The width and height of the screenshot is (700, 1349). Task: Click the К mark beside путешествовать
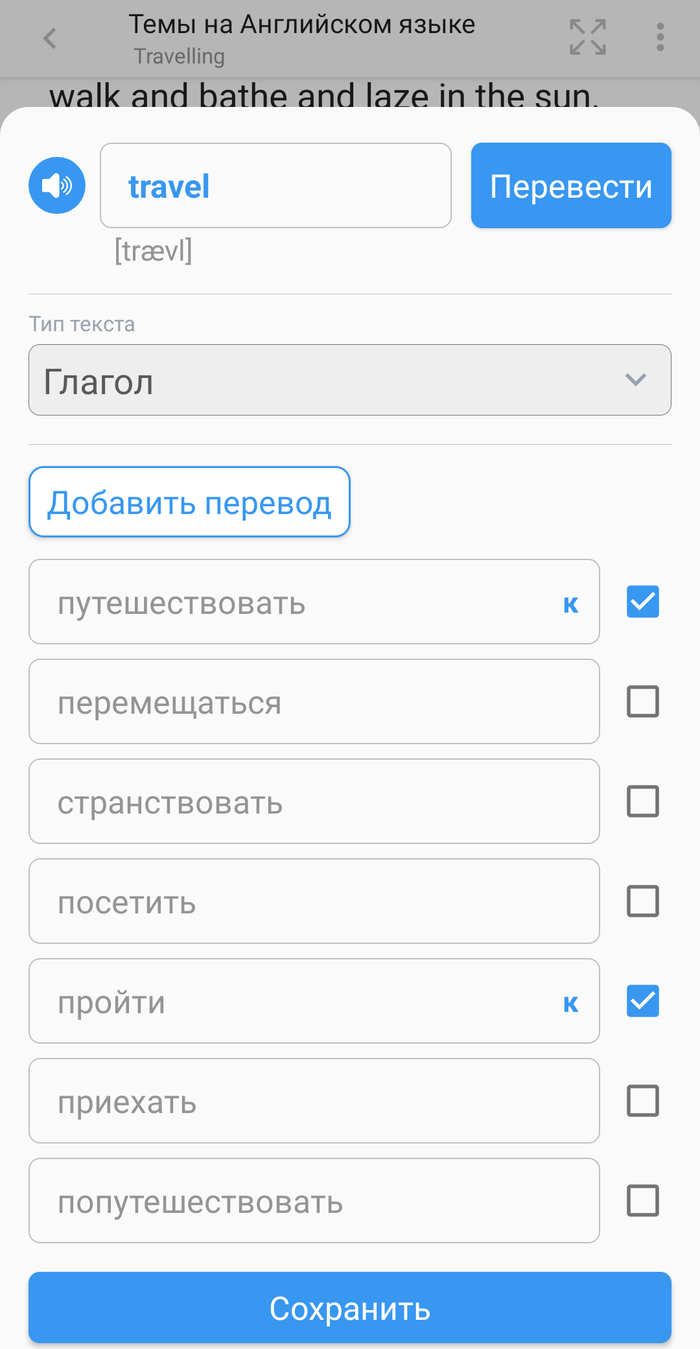pyautogui.click(x=571, y=604)
